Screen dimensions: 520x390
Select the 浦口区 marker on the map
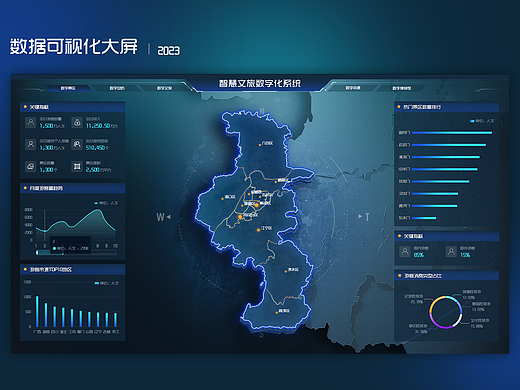222,199
